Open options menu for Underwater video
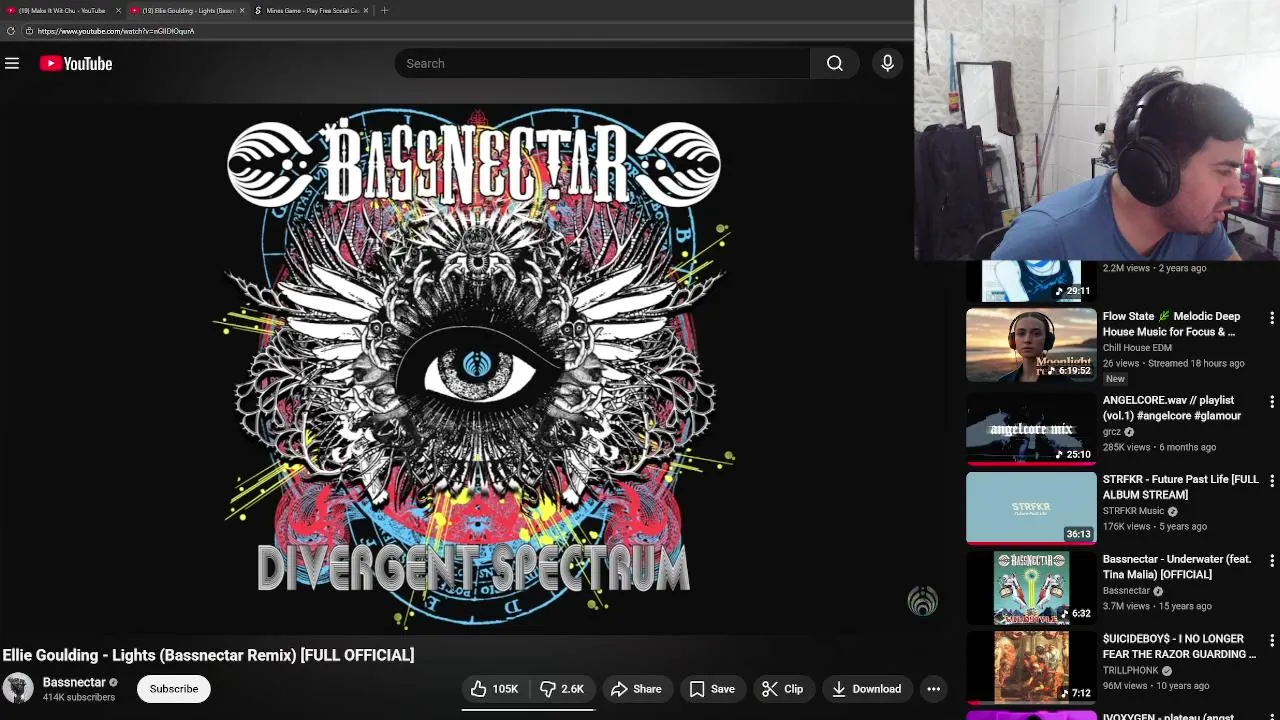 (1271, 561)
